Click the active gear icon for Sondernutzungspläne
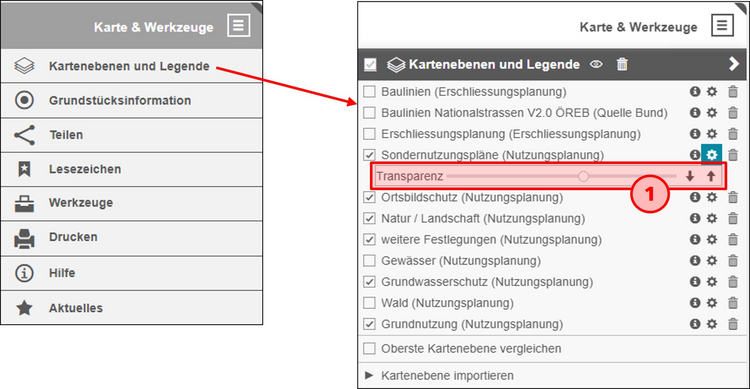 coord(712,155)
